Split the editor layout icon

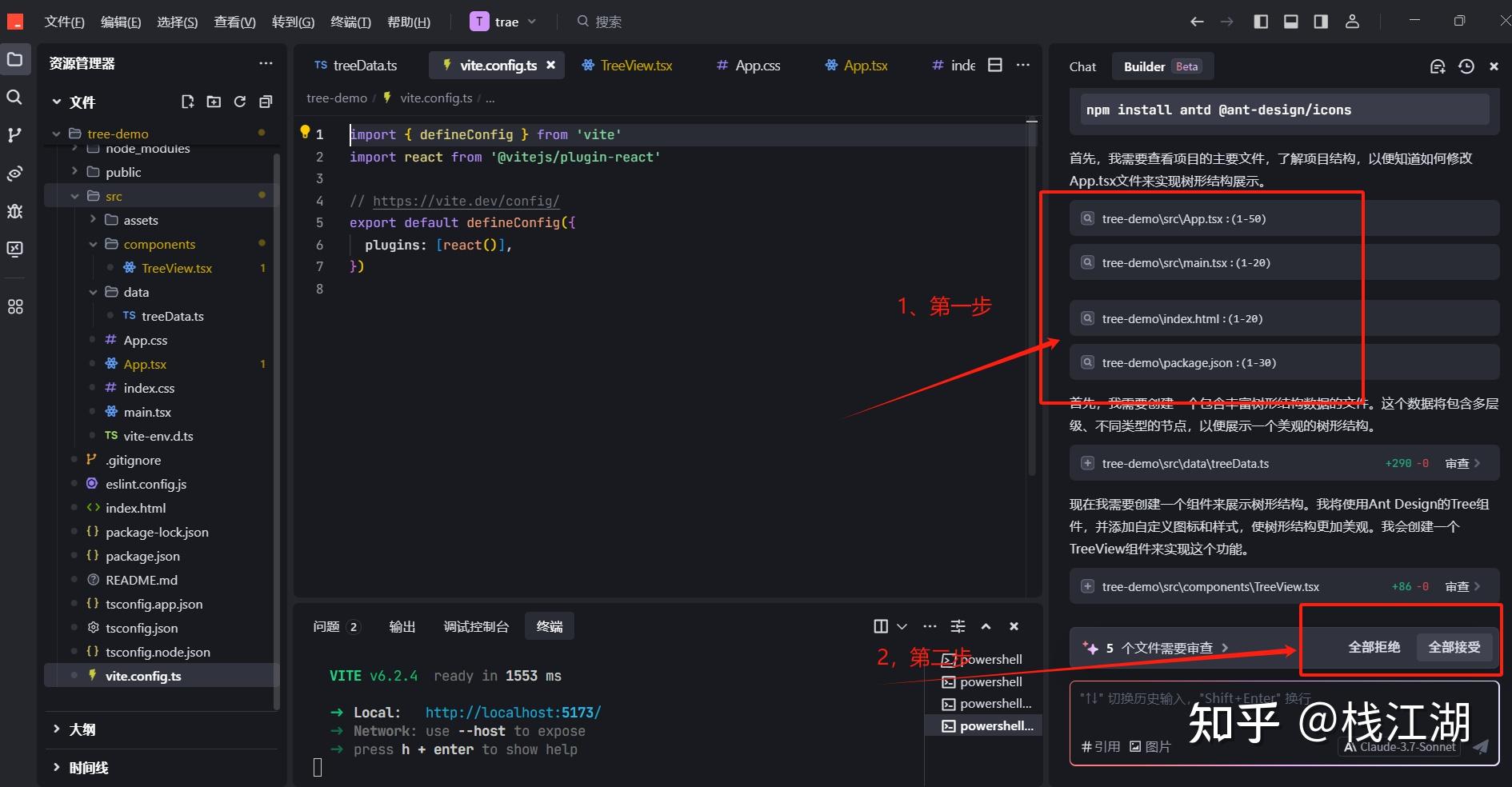995,65
